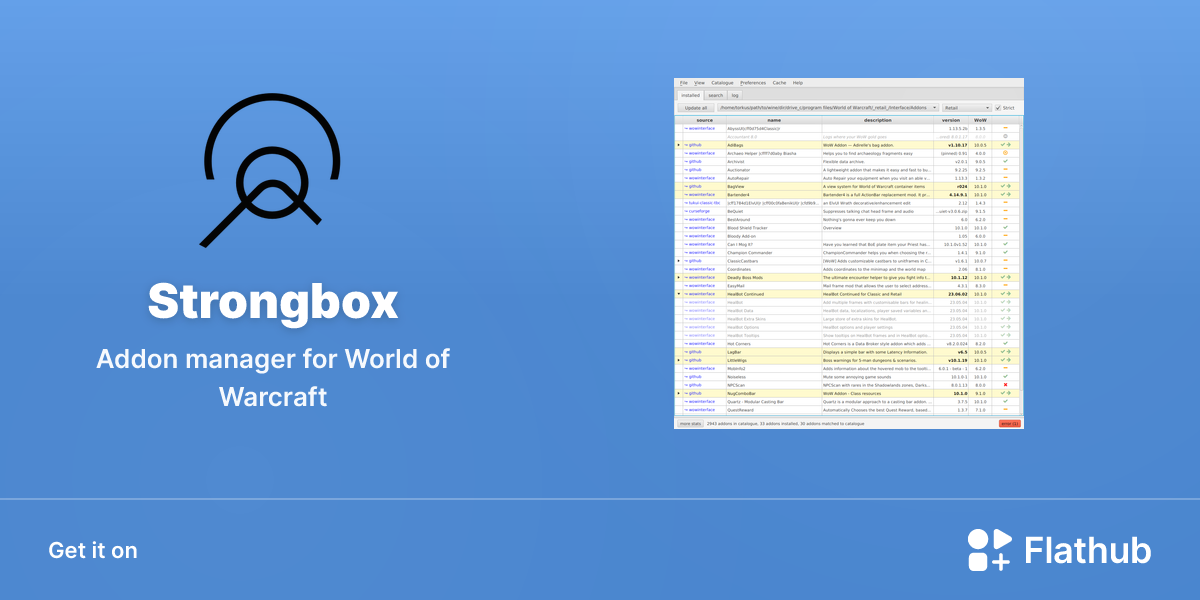Click the grey ignored status icon for Accountant
The image size is (1200, 600).
(x=1005, y=136)
